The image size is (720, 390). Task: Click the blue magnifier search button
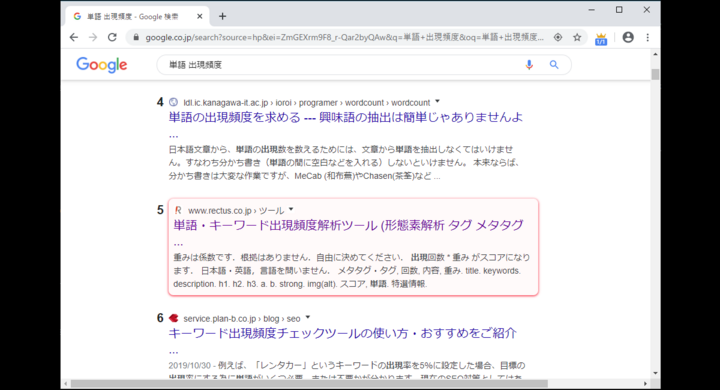point(554,65)
